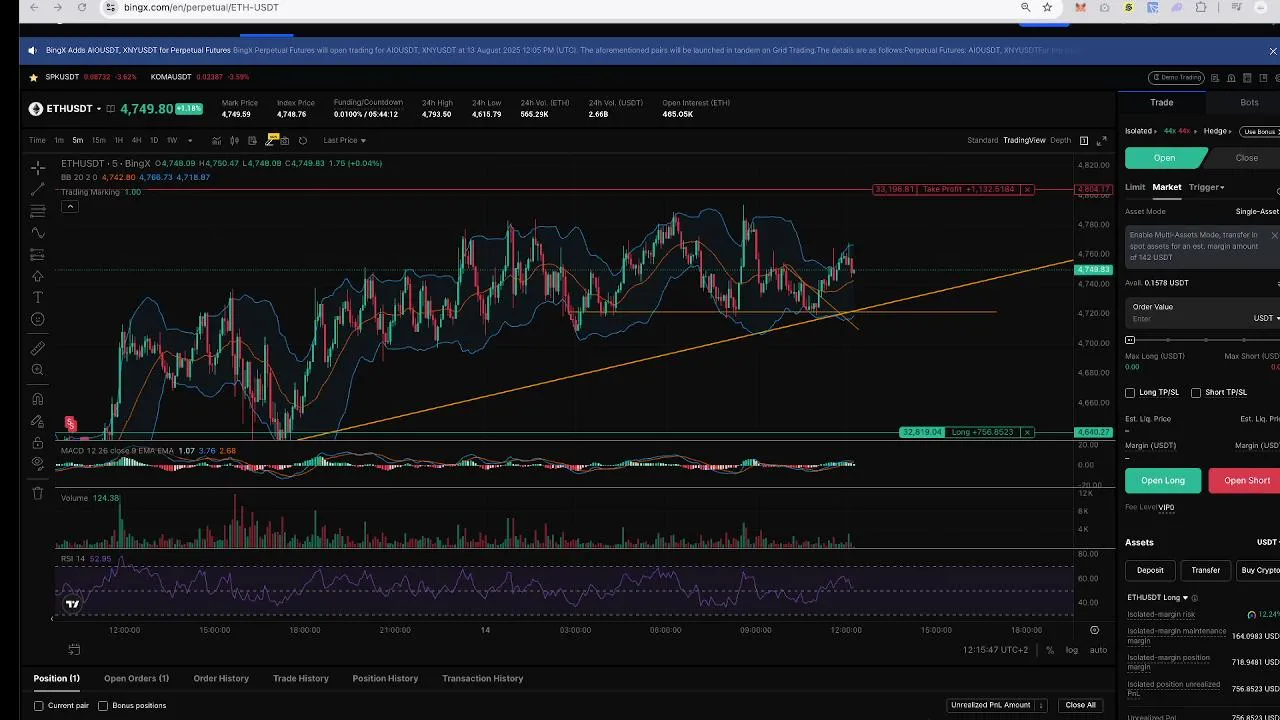Enable the Current pair filter
The image size is (1280, 720).
[x=39, y=705]
